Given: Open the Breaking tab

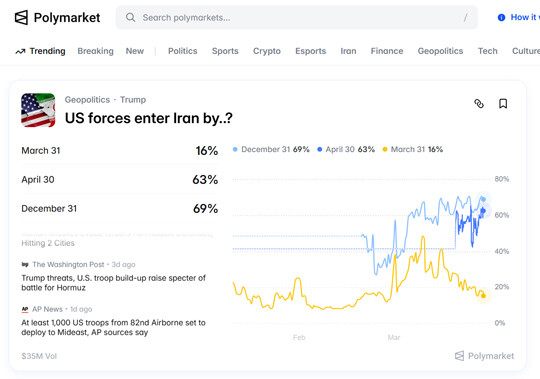Looking at the screenshot, I should (x=95, y=51).
